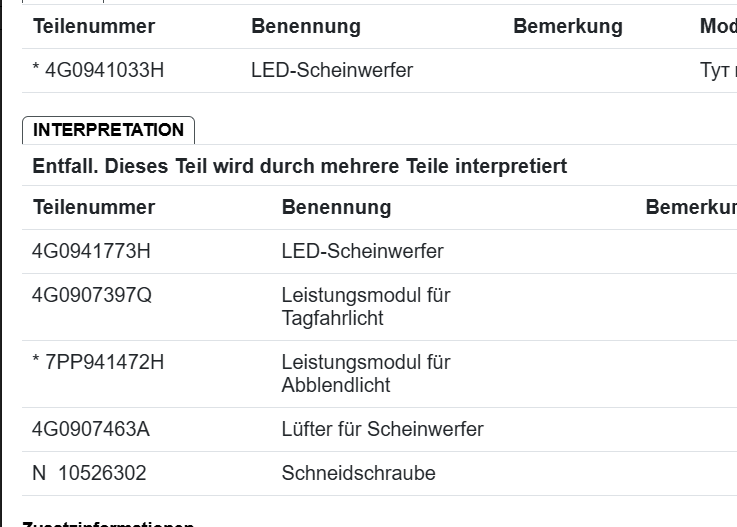Click the Entfall interpretation notice text
The height and width of the screenshot is (527, 737).
[300, 166]
